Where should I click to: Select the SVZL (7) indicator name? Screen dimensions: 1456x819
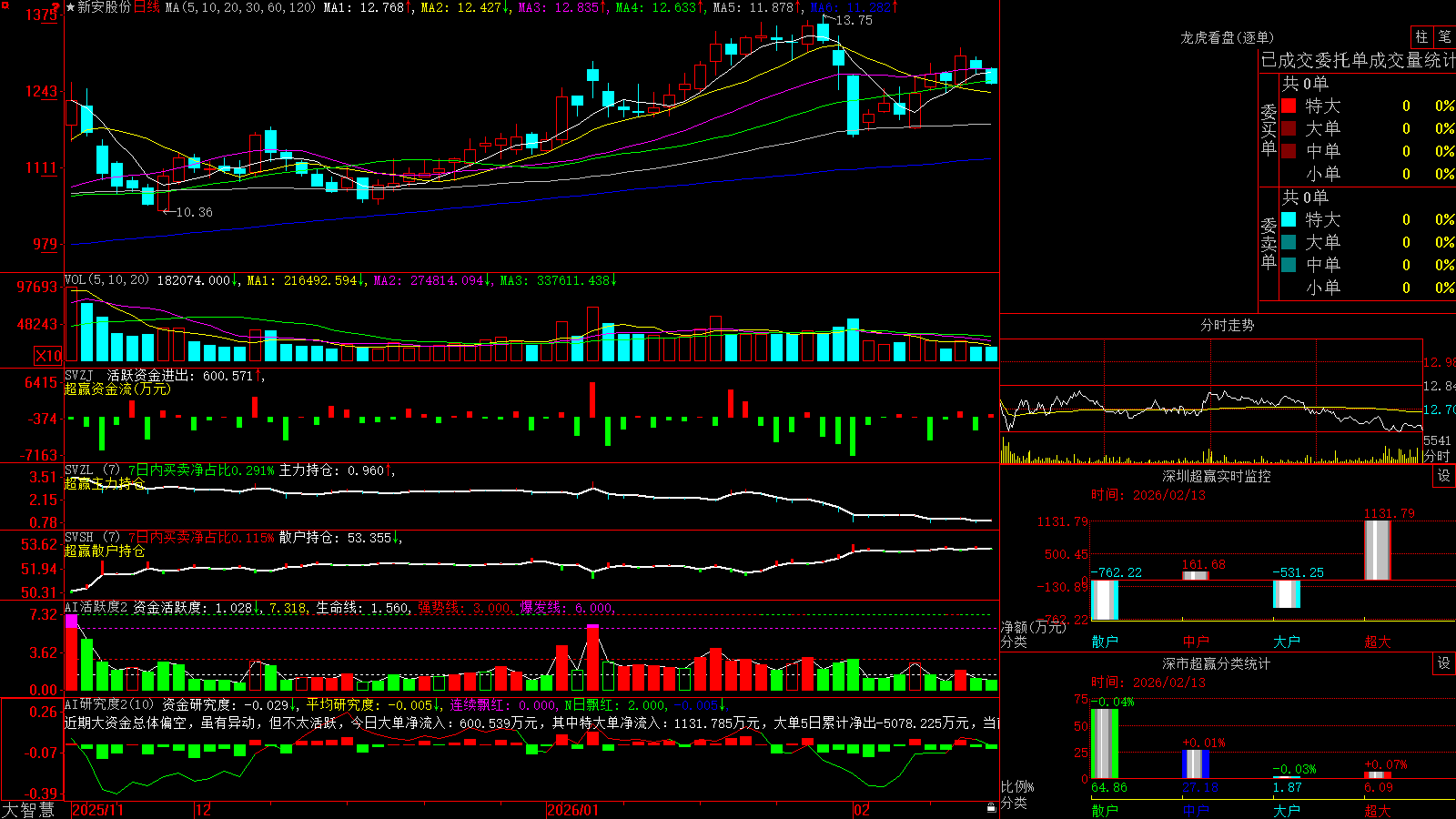(92, 470)
